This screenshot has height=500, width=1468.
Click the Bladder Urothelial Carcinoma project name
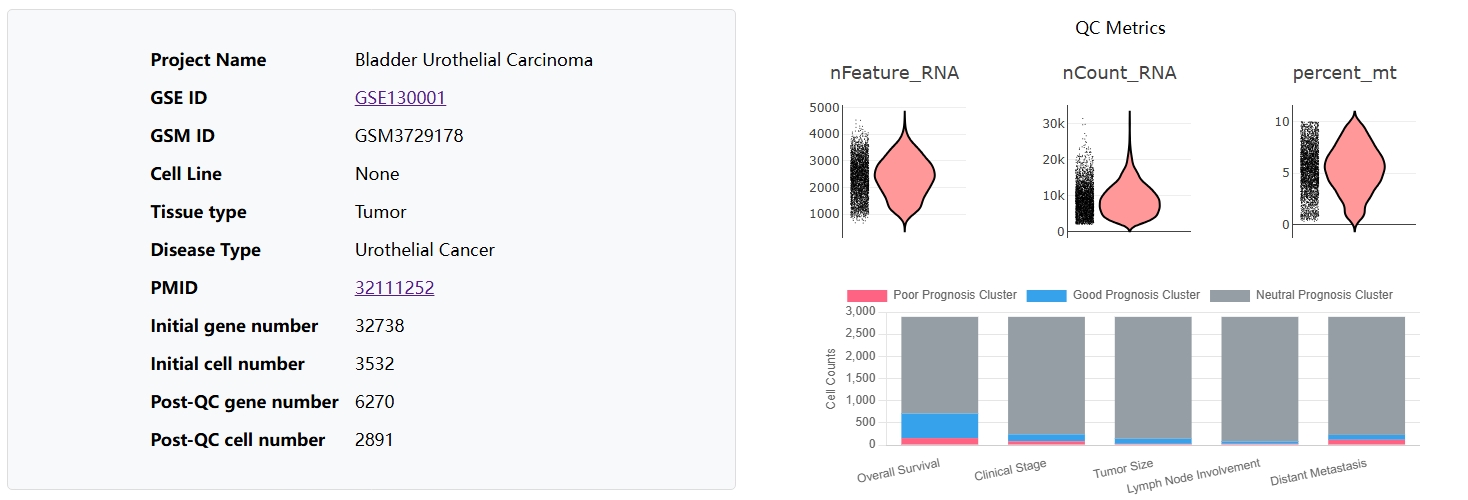(x=473, y=60)
